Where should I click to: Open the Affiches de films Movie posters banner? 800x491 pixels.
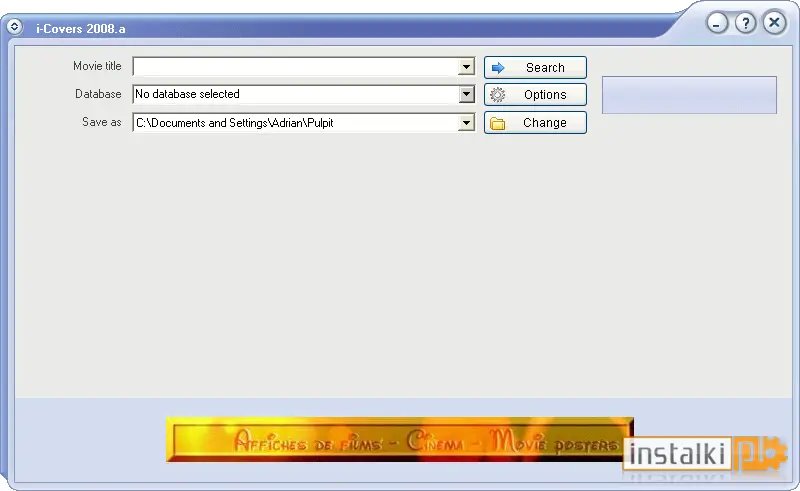coord(399,439)
